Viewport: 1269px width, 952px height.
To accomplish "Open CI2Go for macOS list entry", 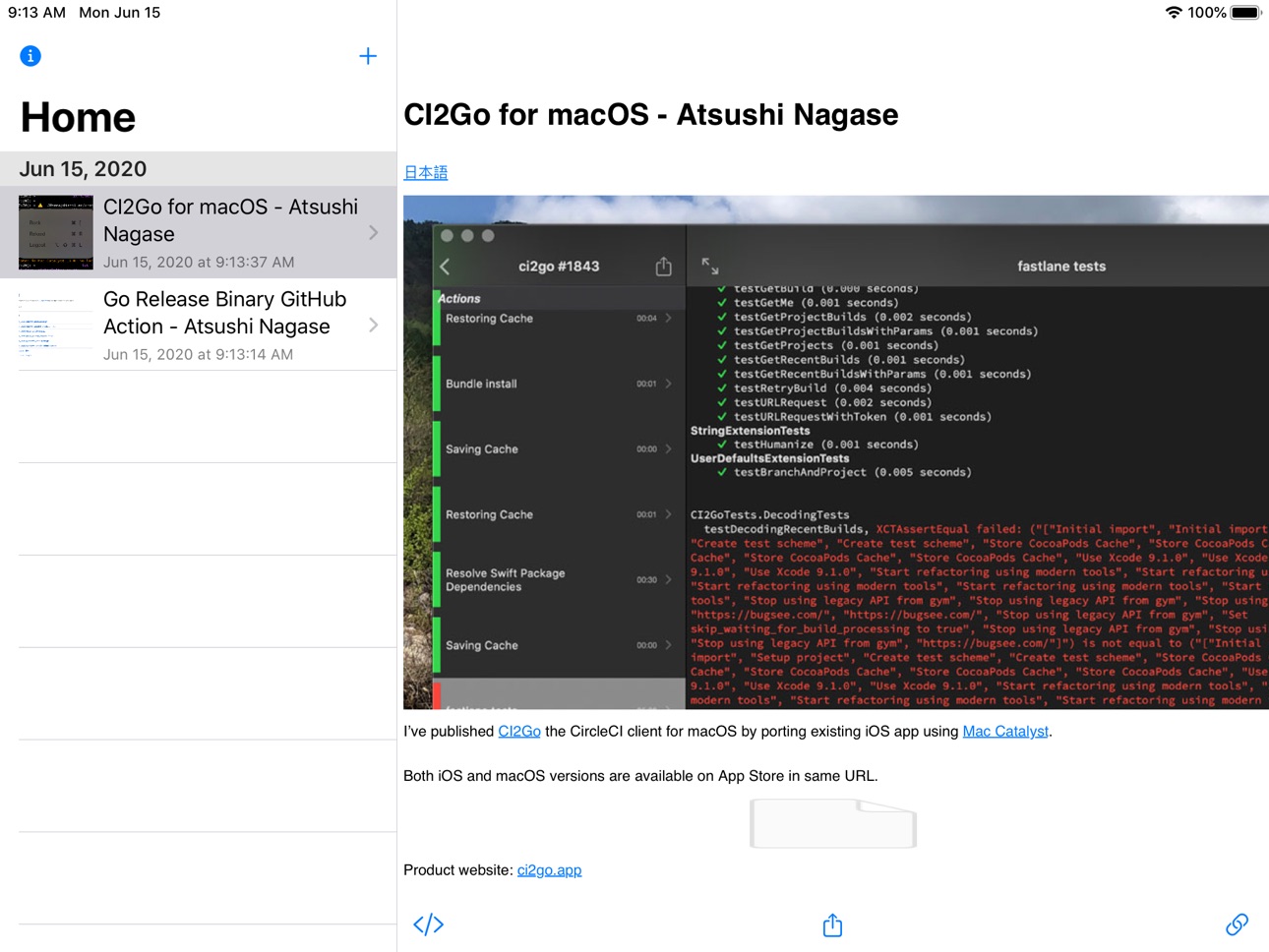I will coord(199,232).
